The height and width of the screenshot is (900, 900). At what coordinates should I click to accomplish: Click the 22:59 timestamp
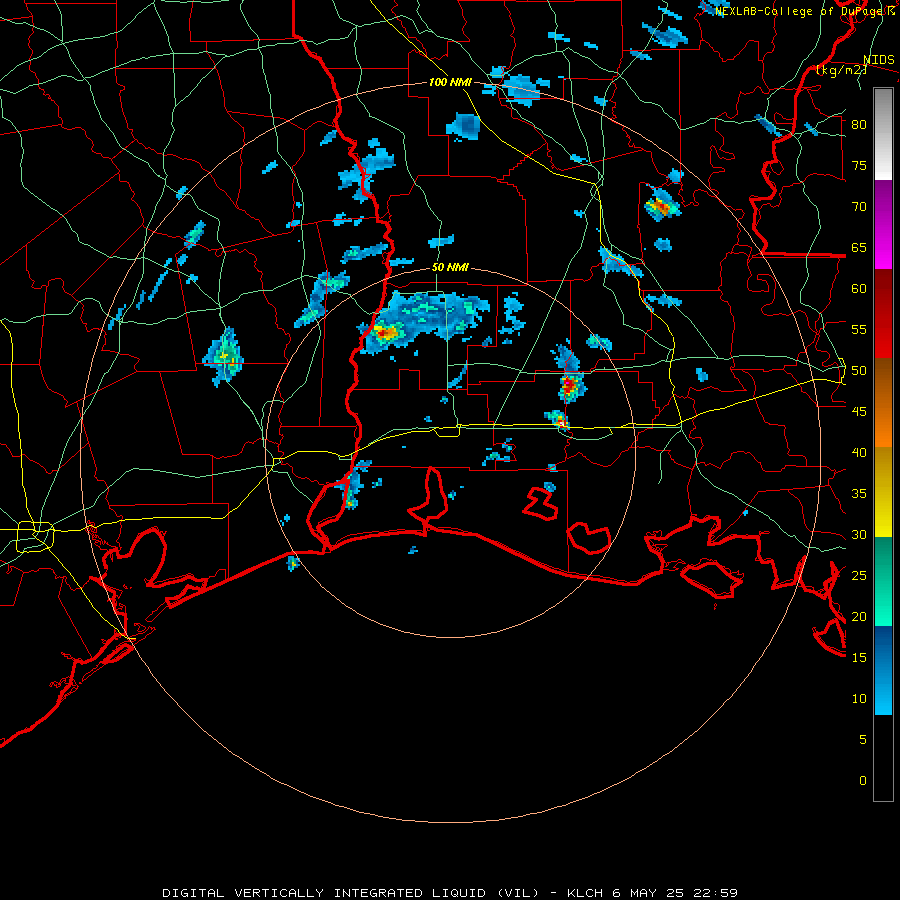715,893
